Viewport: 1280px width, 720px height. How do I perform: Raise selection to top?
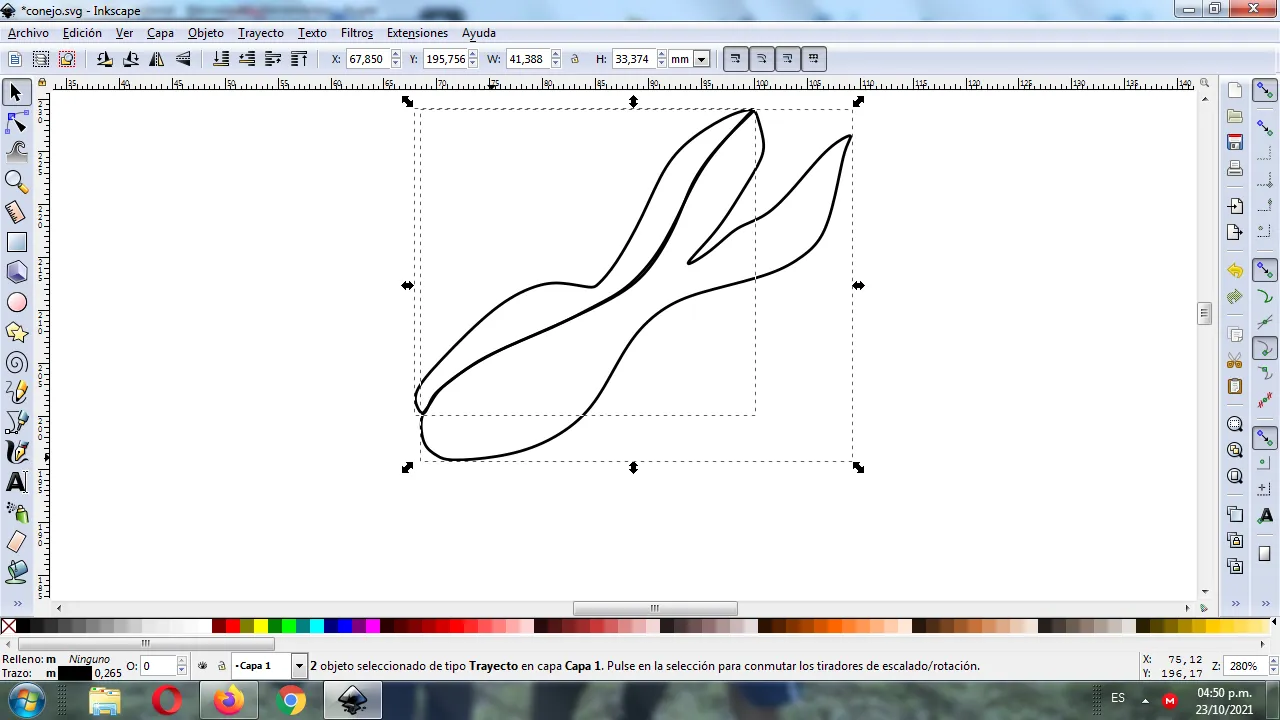[299, 59]
